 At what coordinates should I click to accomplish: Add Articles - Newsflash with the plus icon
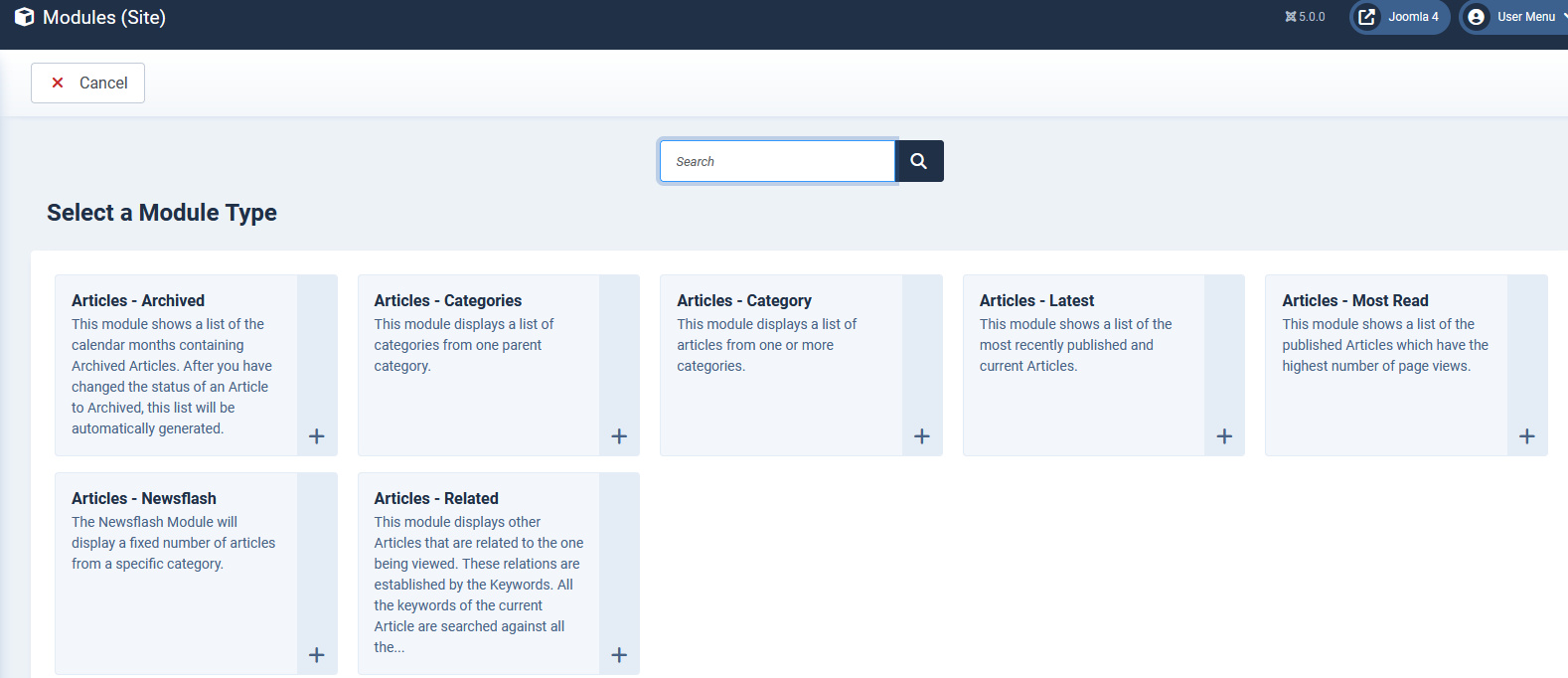click(x=317, y=655)
